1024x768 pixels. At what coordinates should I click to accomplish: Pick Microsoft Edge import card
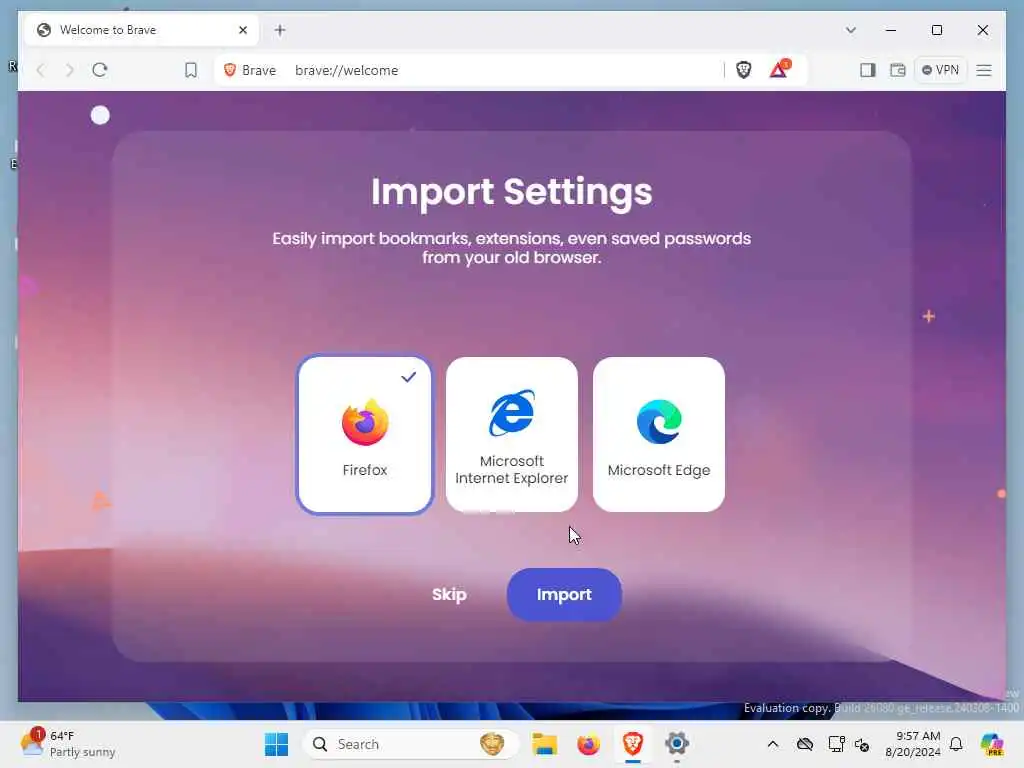pyautogui.click(x=658, y=435)
